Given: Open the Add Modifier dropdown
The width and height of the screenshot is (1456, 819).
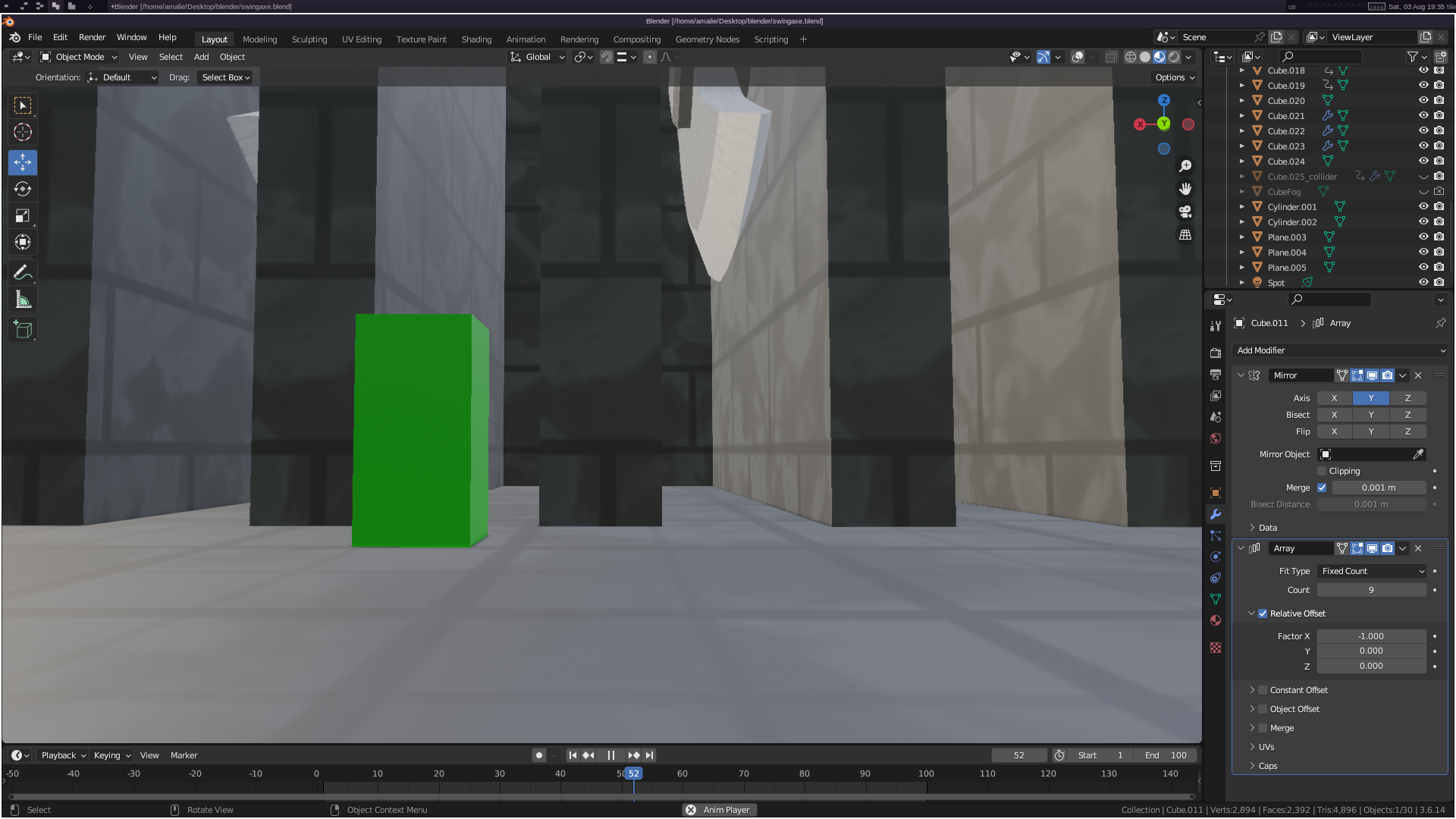Looking at the screenshot, I should pos(1340,350).
